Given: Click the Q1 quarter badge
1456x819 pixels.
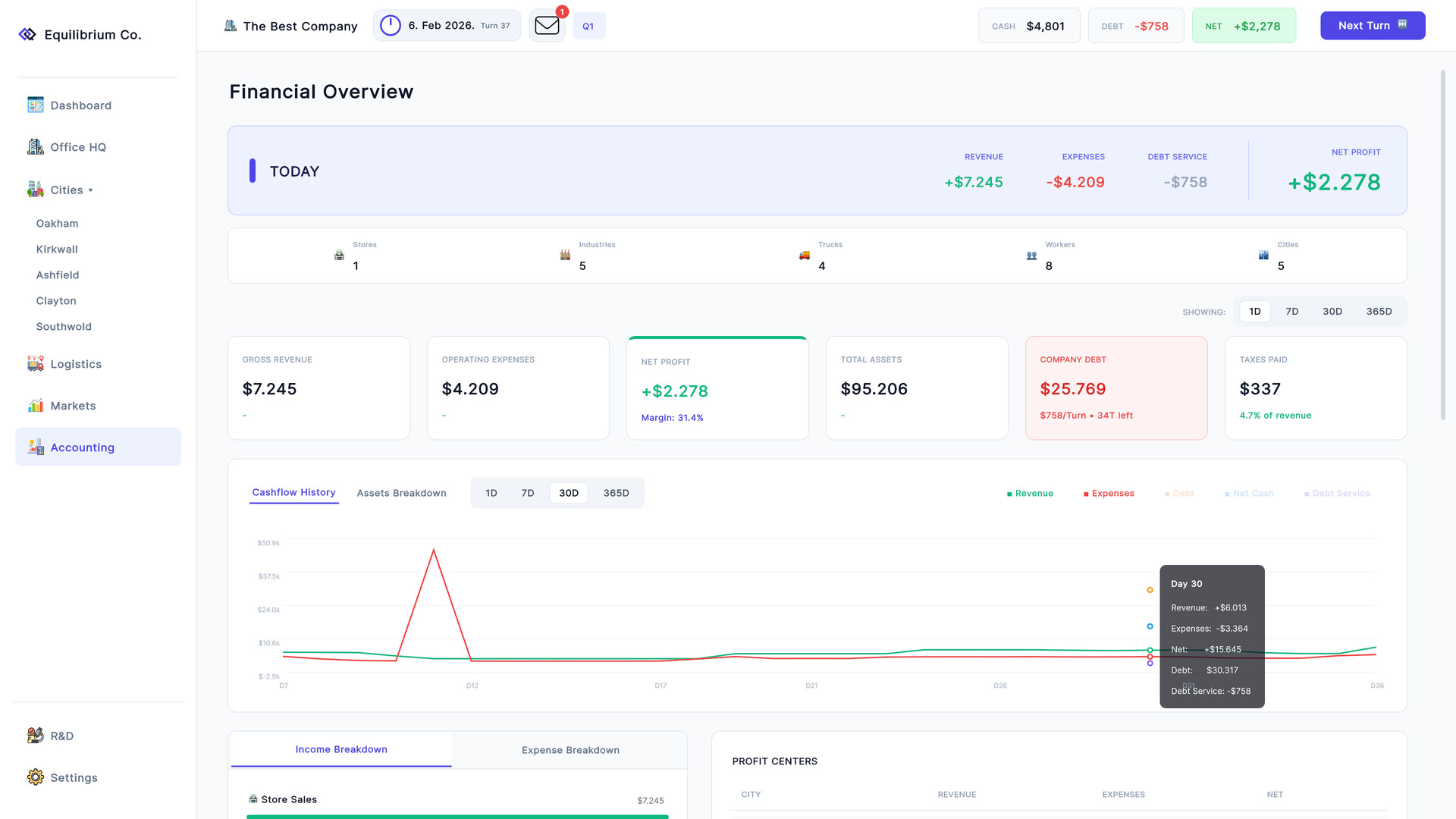Looking at the screenshot, I should (588, 26).
